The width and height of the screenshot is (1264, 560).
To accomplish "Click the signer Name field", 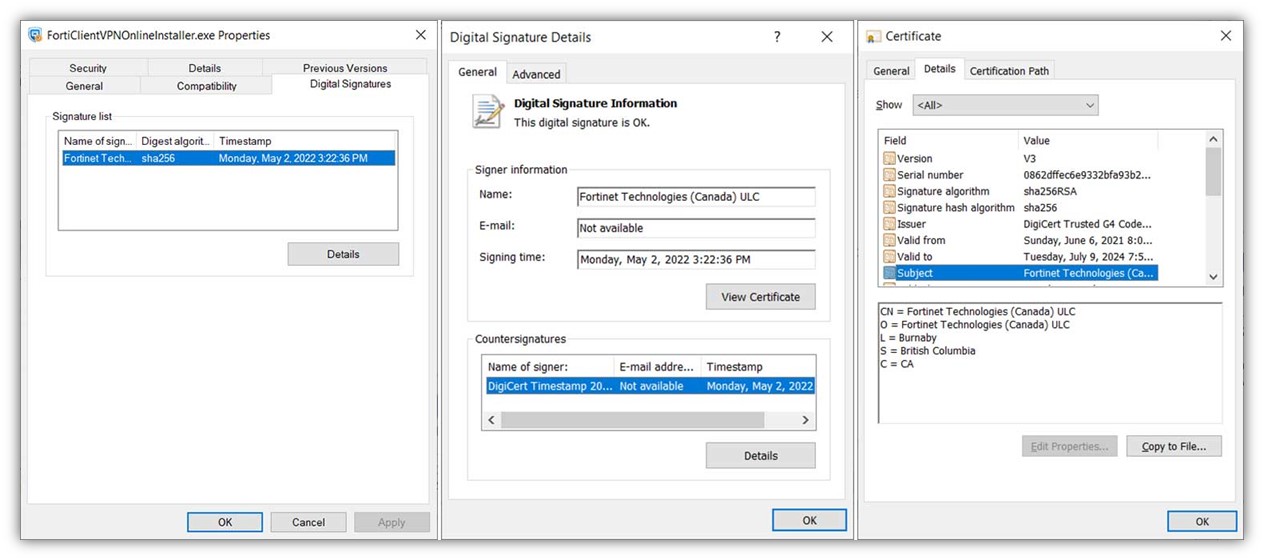I will [x=696, y=197].
